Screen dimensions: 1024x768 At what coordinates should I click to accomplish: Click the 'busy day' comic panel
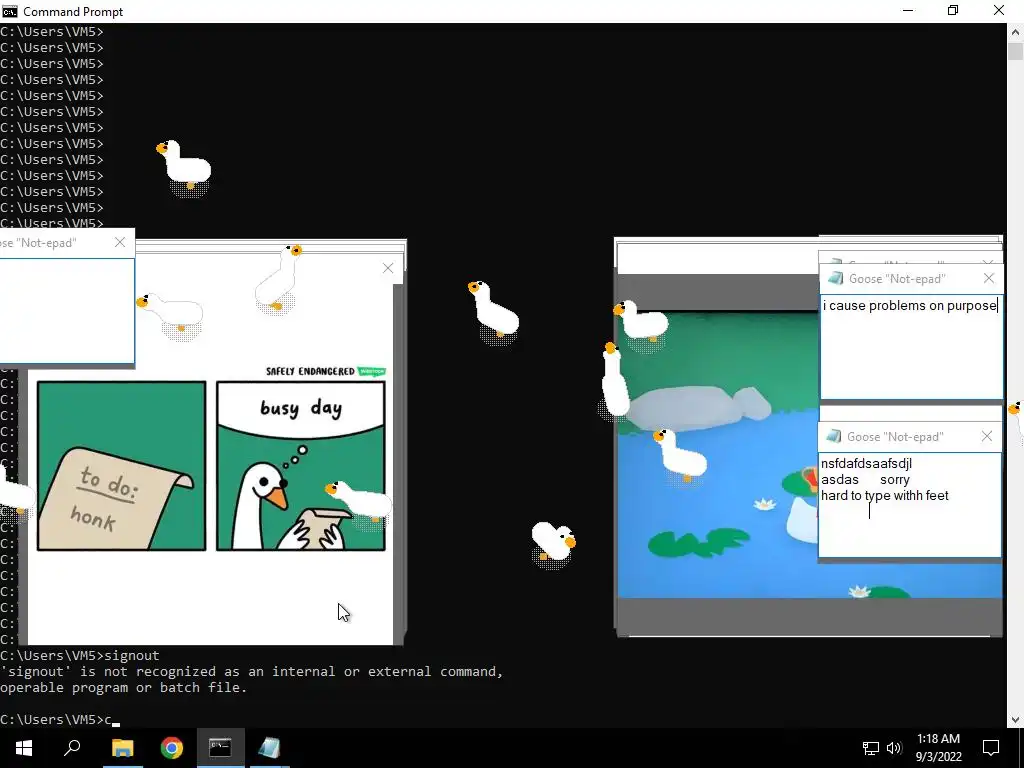point(301,466)
